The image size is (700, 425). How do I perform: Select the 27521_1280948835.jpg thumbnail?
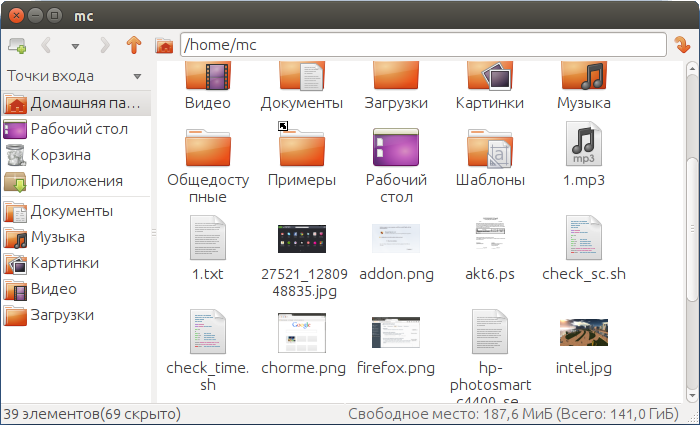click(x=302, y=239)
